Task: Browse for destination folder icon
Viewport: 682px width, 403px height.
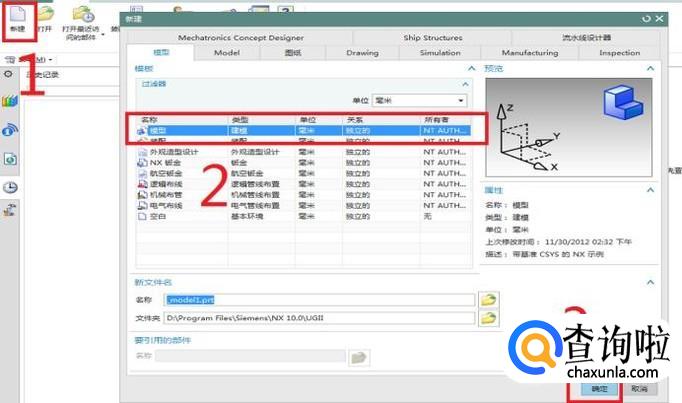Action: click(488, 318)
